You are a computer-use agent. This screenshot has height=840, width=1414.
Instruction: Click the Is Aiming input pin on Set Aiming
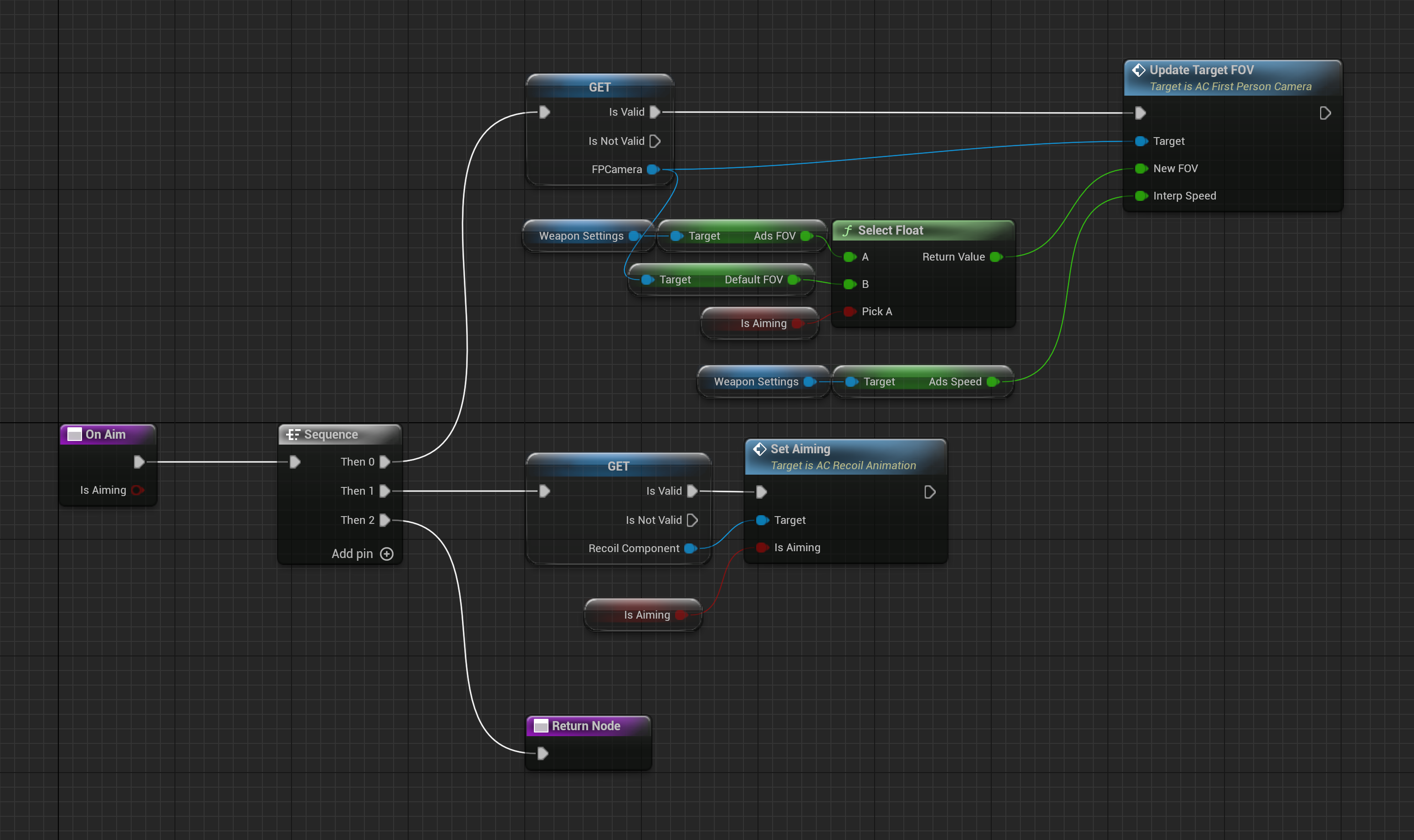click(x=763, y=548)
